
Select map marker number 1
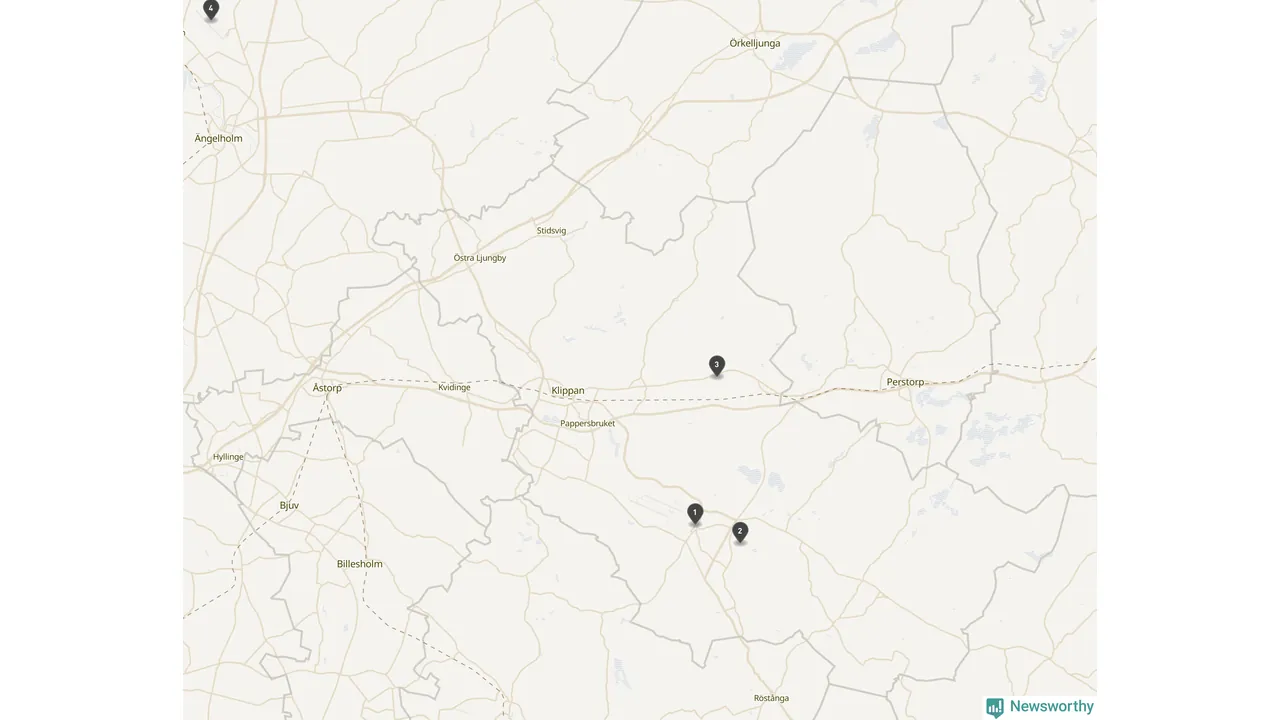(695, 514)
